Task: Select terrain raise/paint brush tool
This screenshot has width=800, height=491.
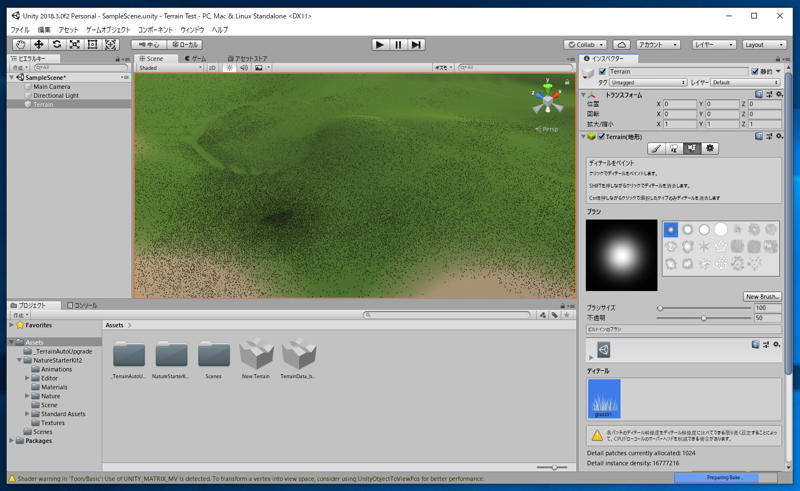Action: (x=656, y=149)
